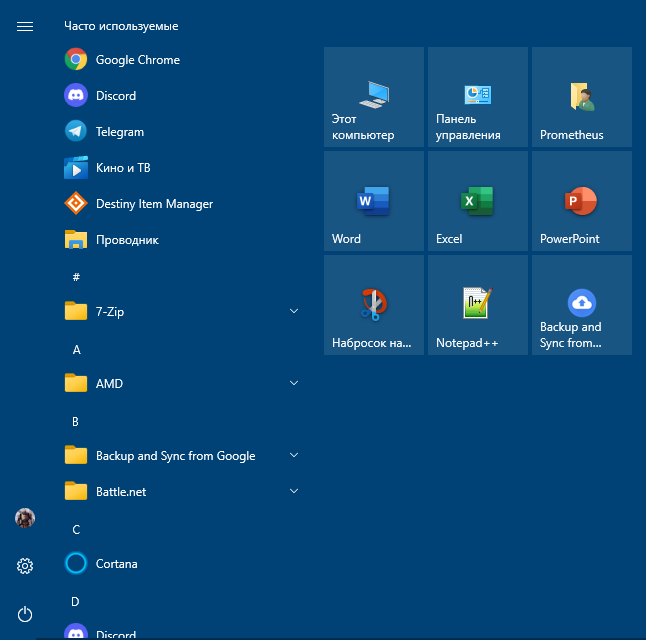Expand the AMD folder chevron
The height and width of the screenshot is (640, 646).
(x=294, y=383)
